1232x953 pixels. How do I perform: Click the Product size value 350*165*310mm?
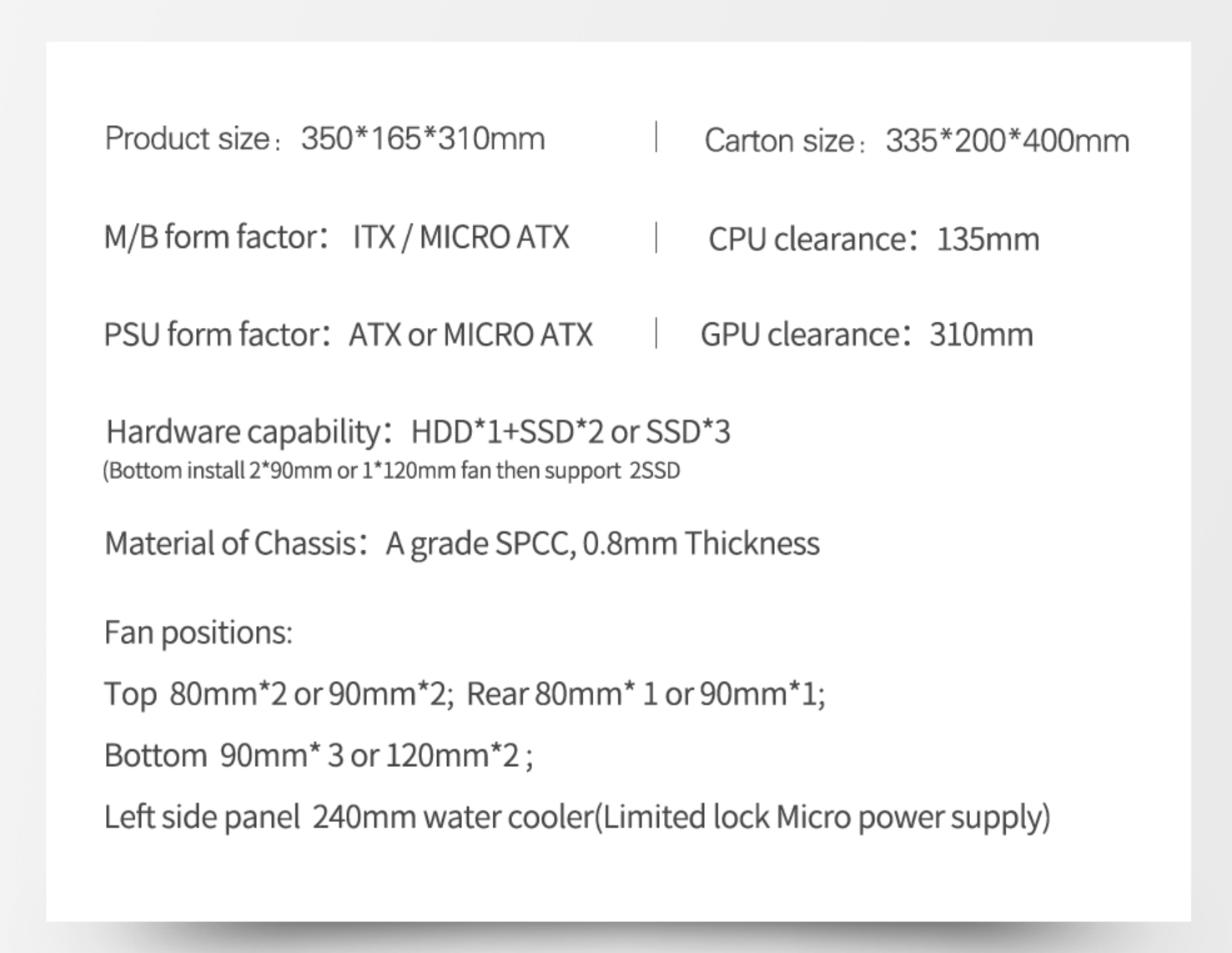(423, 139)
